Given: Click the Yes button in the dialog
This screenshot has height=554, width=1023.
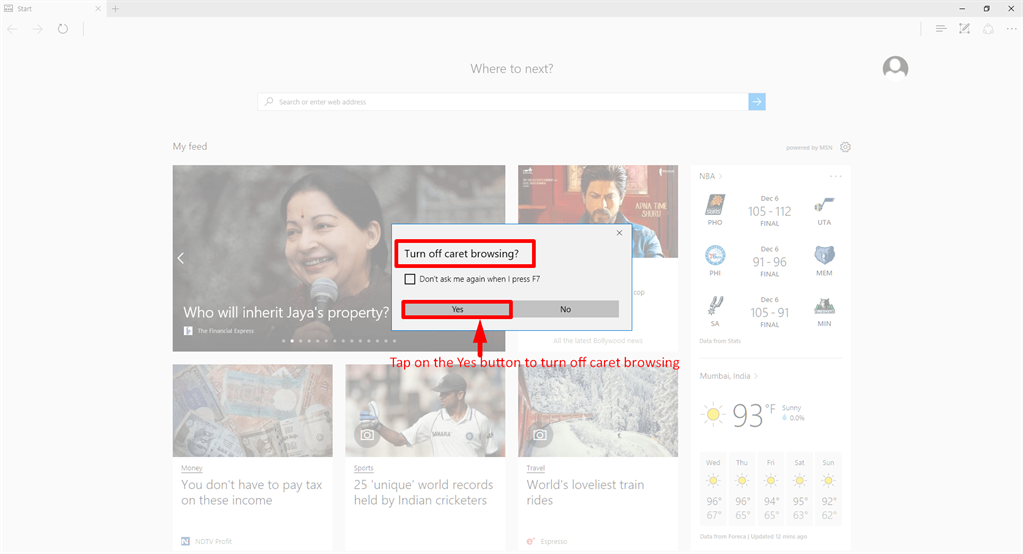Looking at the screenshot, I should 457,309.
